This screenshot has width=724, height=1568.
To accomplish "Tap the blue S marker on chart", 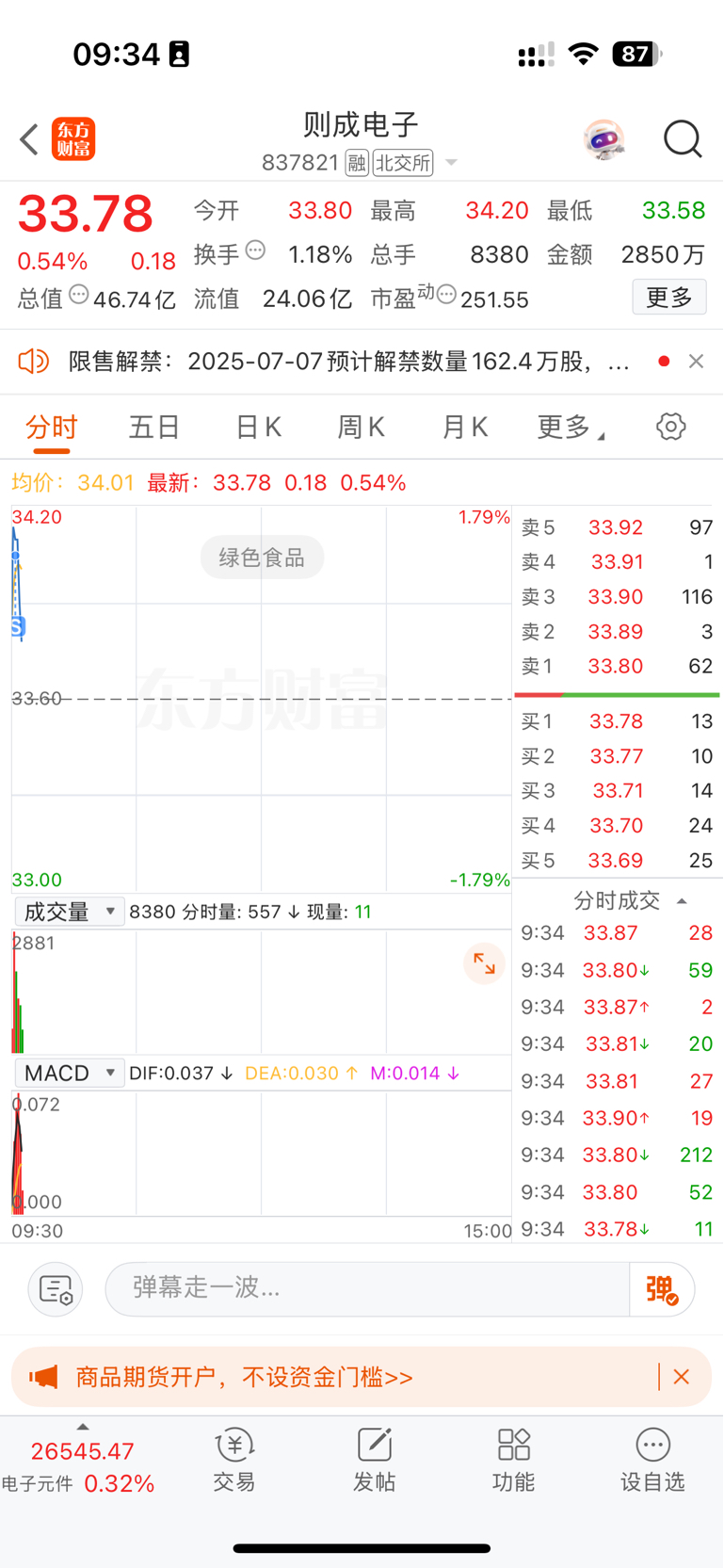I will point(17,626).
